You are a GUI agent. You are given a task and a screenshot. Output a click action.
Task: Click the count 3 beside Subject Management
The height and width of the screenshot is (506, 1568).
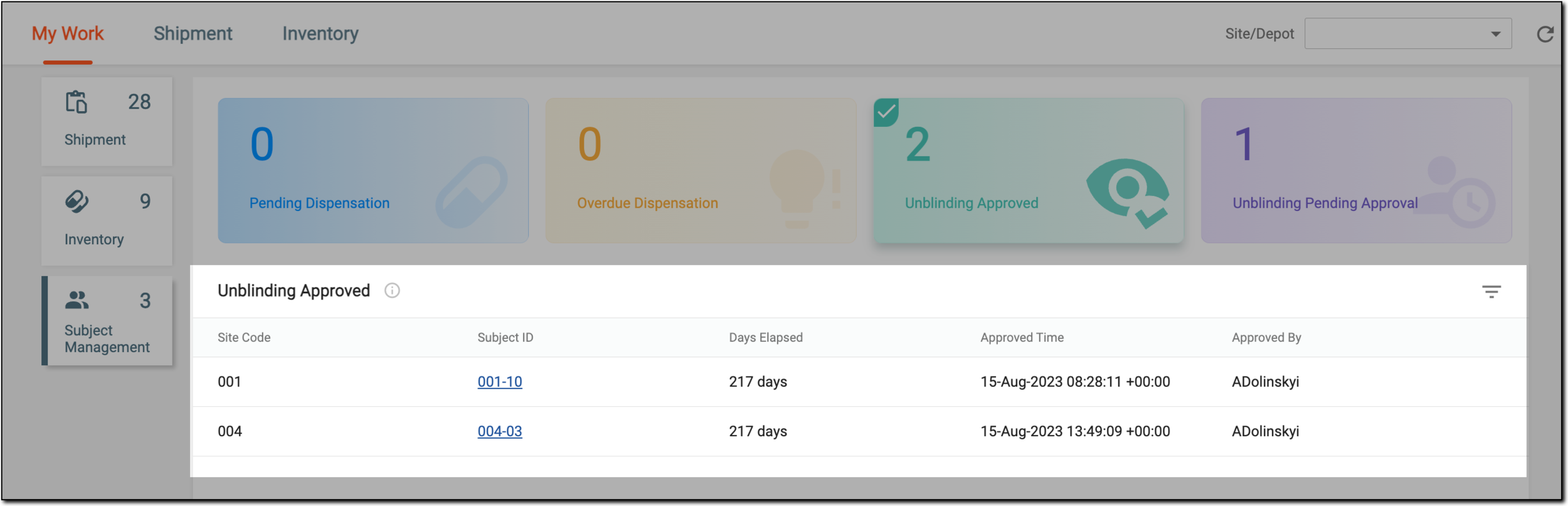click(x=145, y=301)
